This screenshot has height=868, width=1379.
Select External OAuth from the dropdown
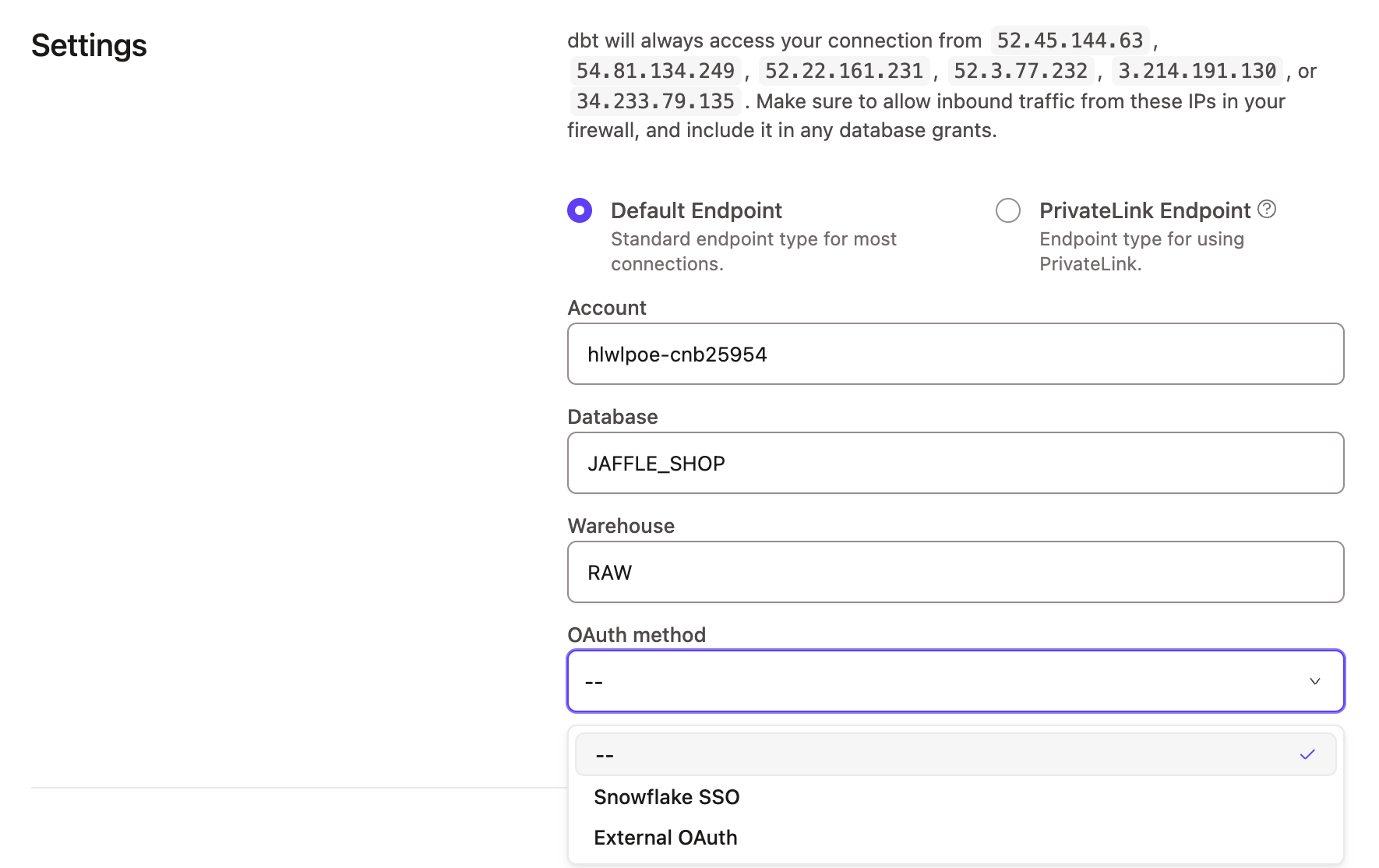(x=665, y=837)
